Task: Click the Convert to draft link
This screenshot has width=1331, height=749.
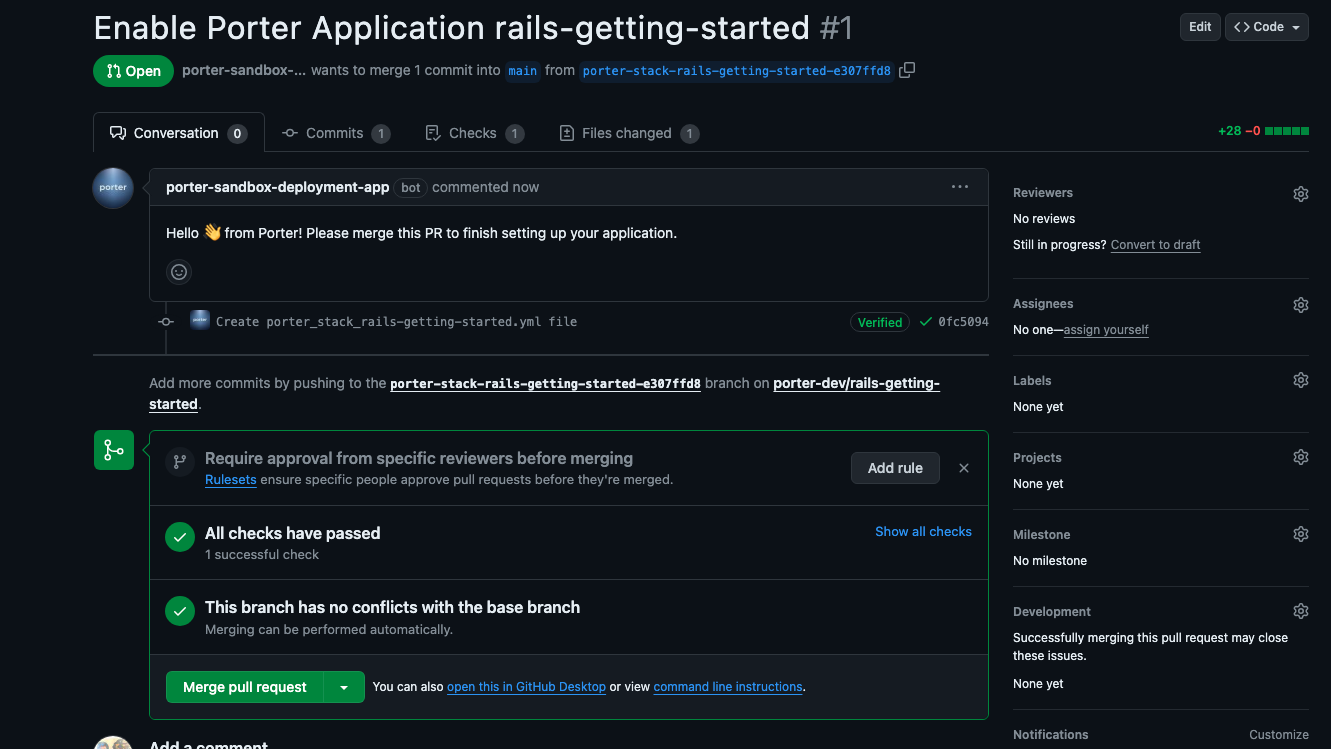Action: pos(1155,245)
